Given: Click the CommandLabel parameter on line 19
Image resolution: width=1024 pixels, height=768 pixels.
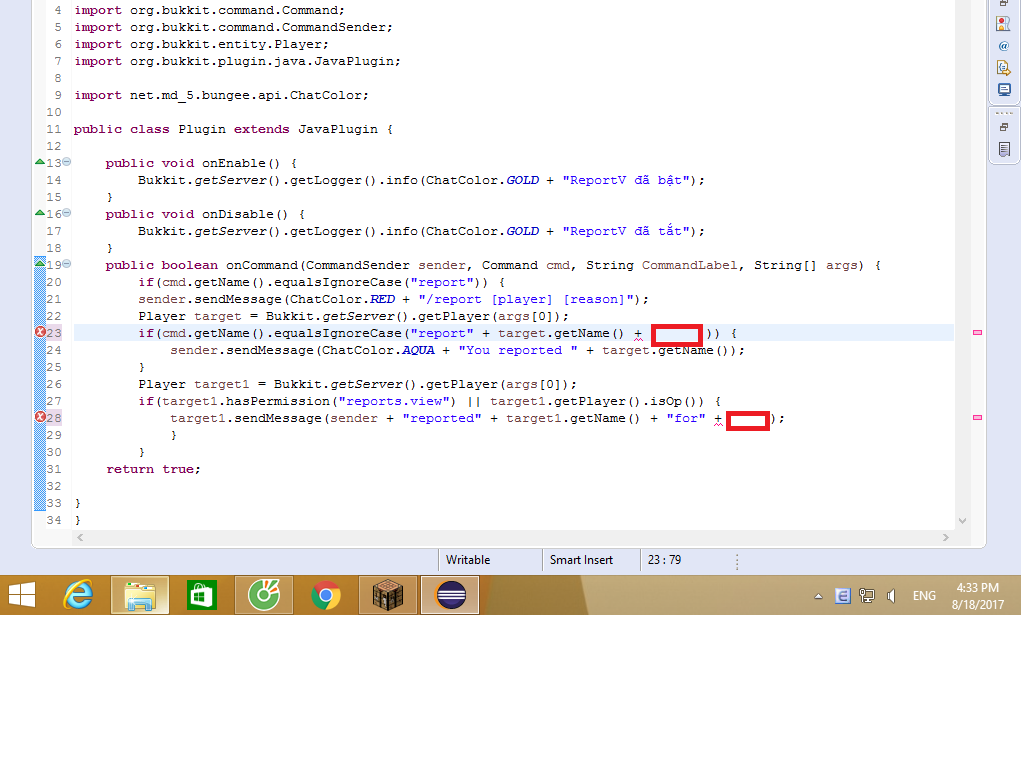Looking at the screenshot, I should 690,265.
